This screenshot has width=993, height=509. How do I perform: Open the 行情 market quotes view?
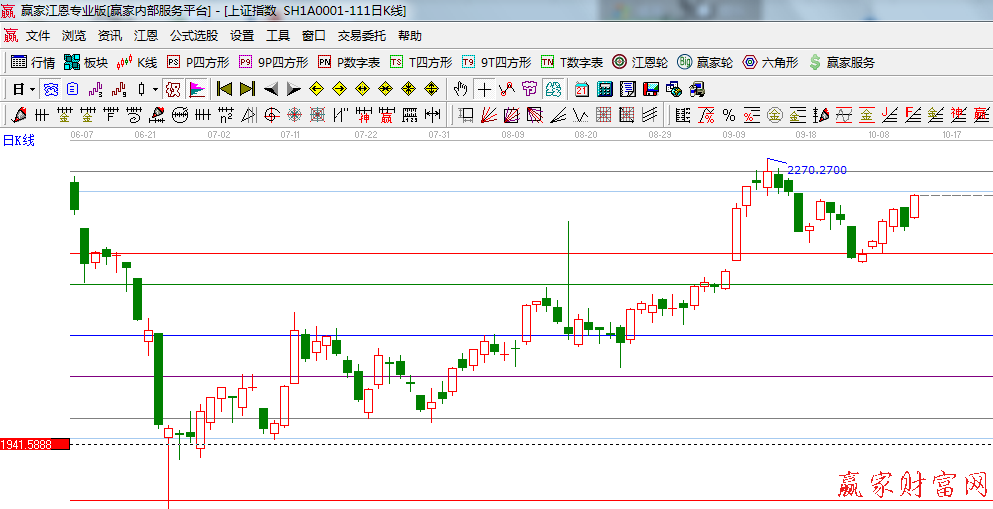33,62
